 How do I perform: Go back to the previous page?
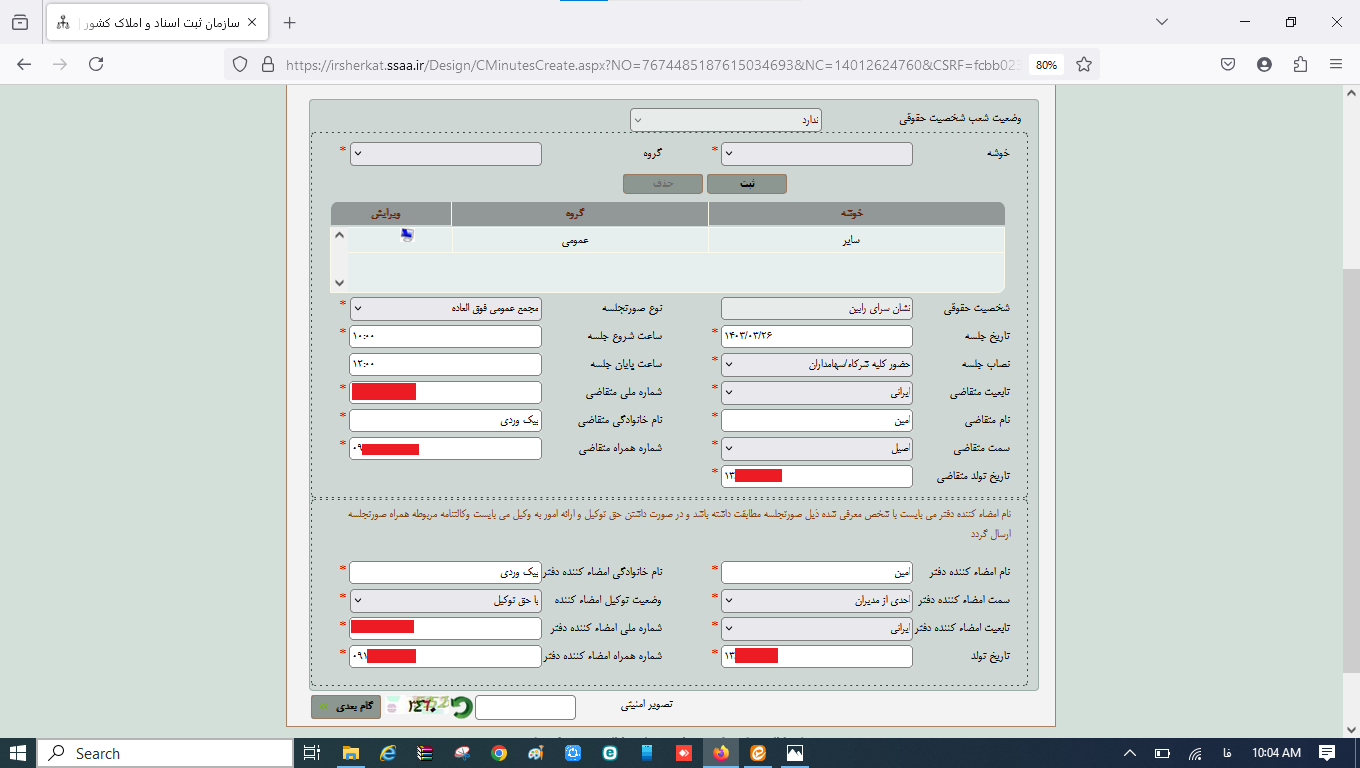click(x=24, y=64)
